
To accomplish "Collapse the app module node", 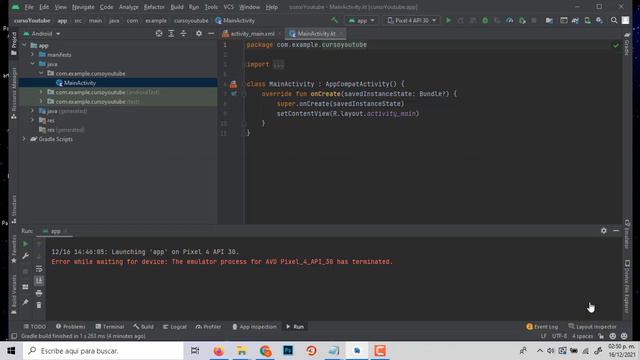I will 24,45.
